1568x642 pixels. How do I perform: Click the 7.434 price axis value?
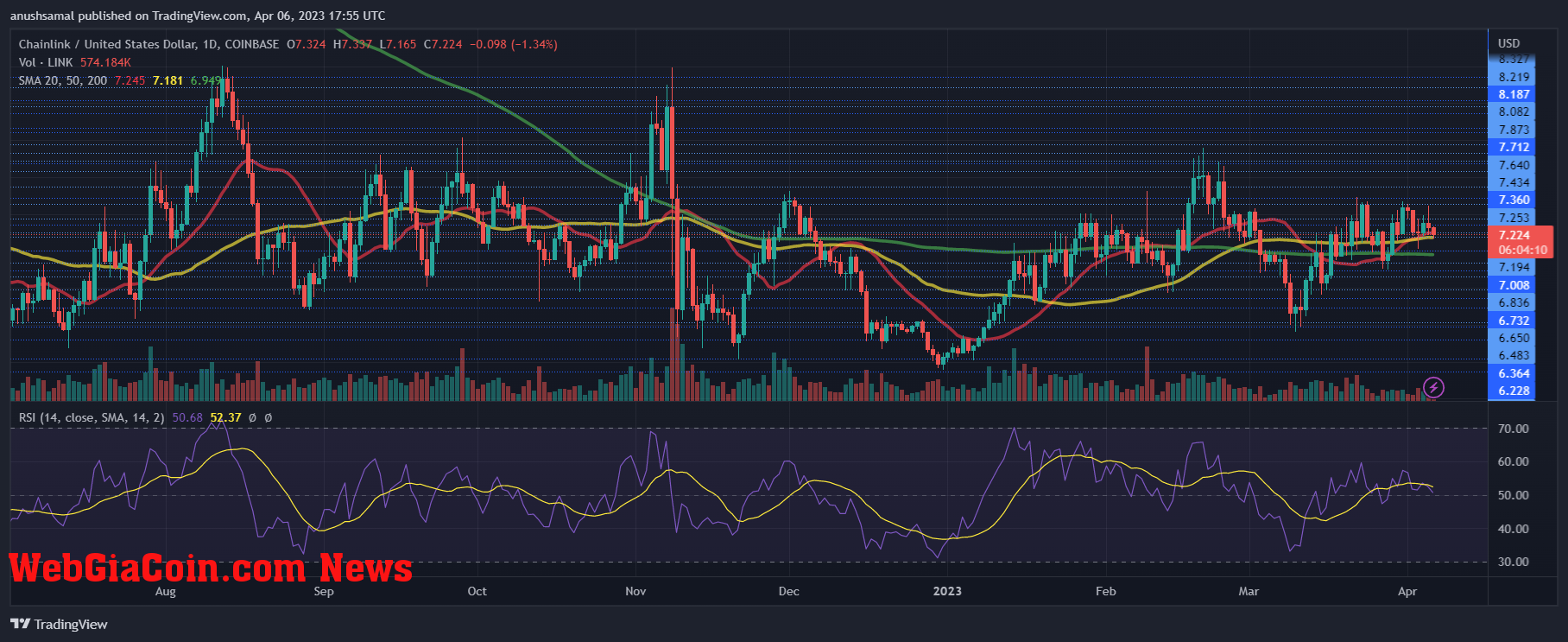1514,182
